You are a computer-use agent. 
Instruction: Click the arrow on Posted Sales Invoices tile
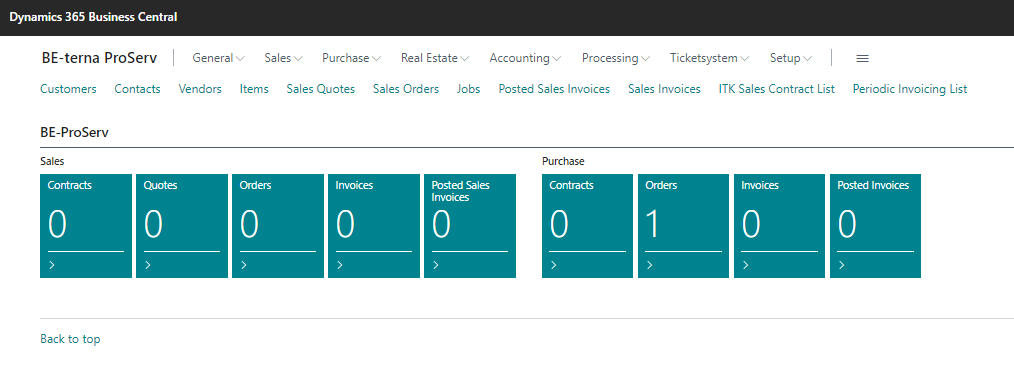(435, 264)
